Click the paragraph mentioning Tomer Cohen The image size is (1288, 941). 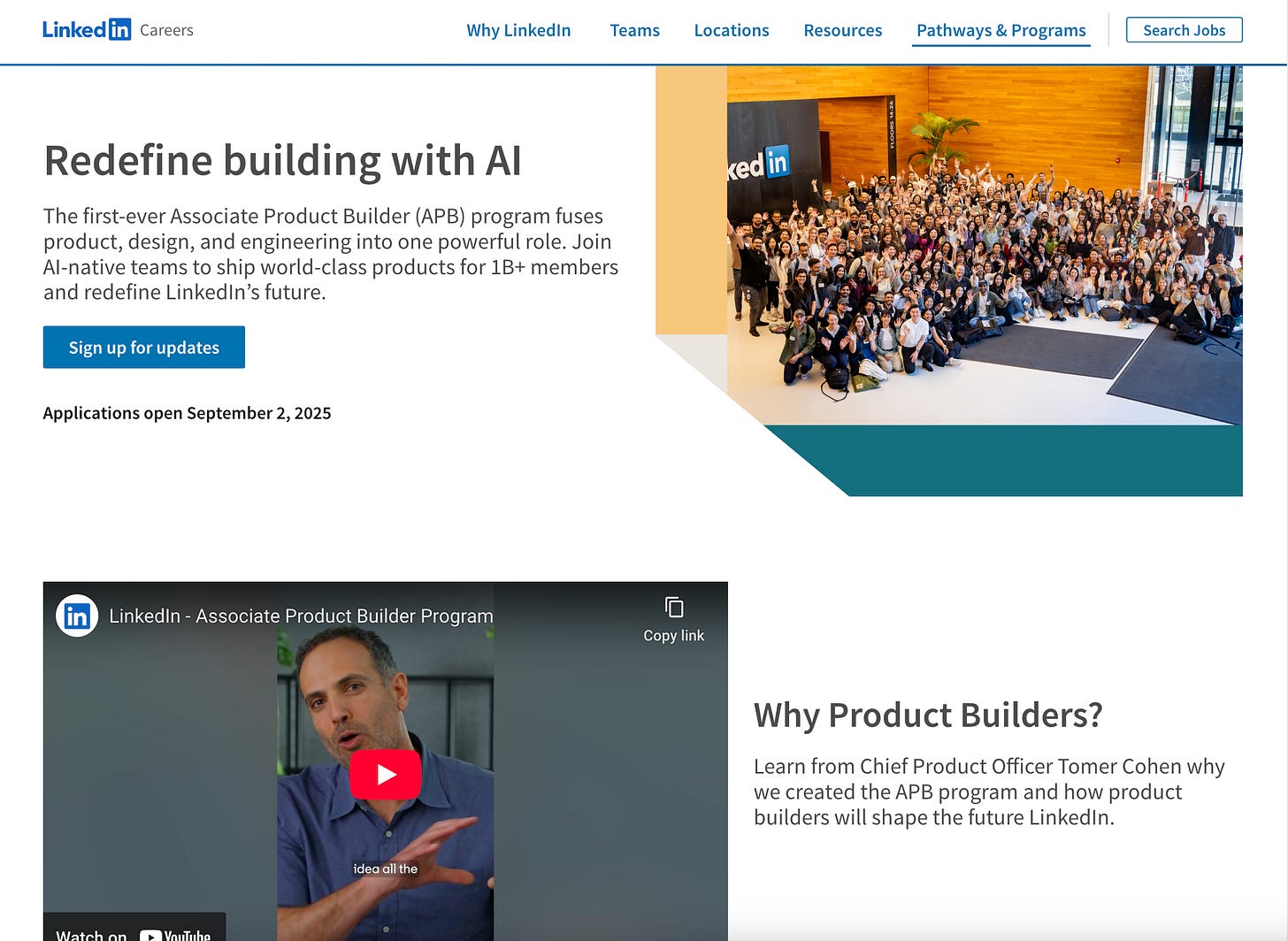(x=989, y=792)
